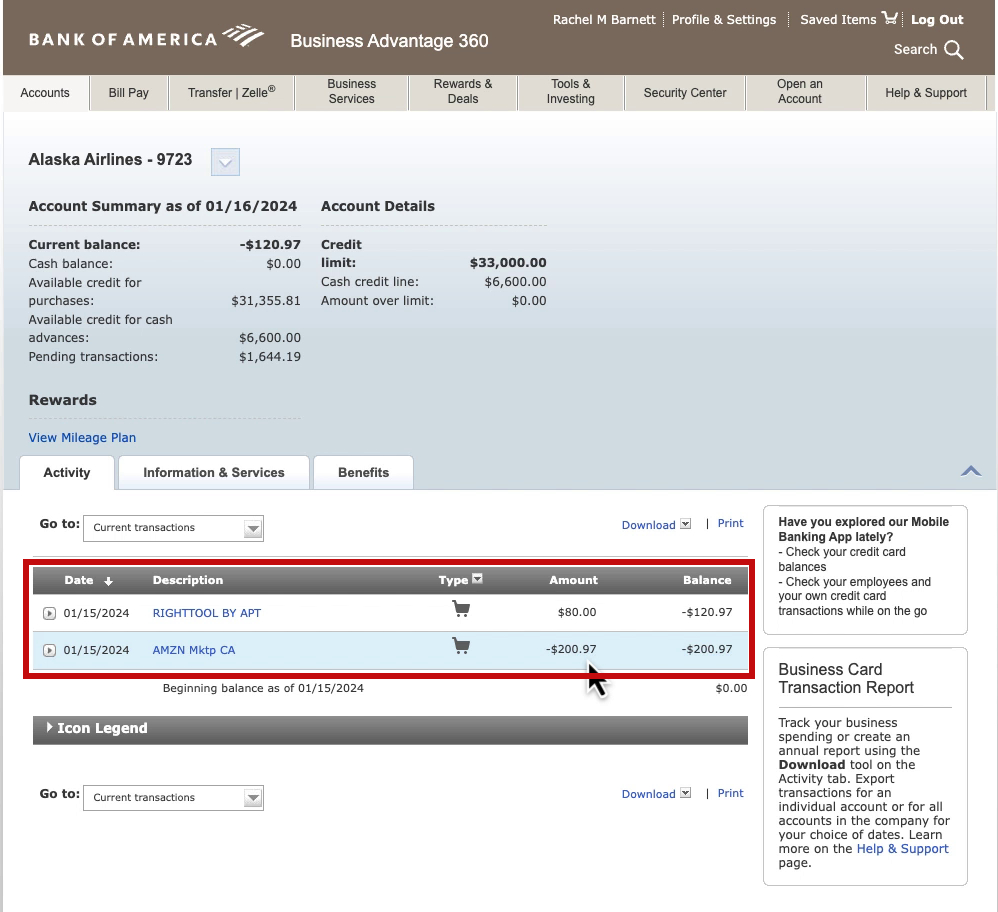Open the Bill Pay menu
This screenshot has width=998, height=912.
[x=129, y=93]
